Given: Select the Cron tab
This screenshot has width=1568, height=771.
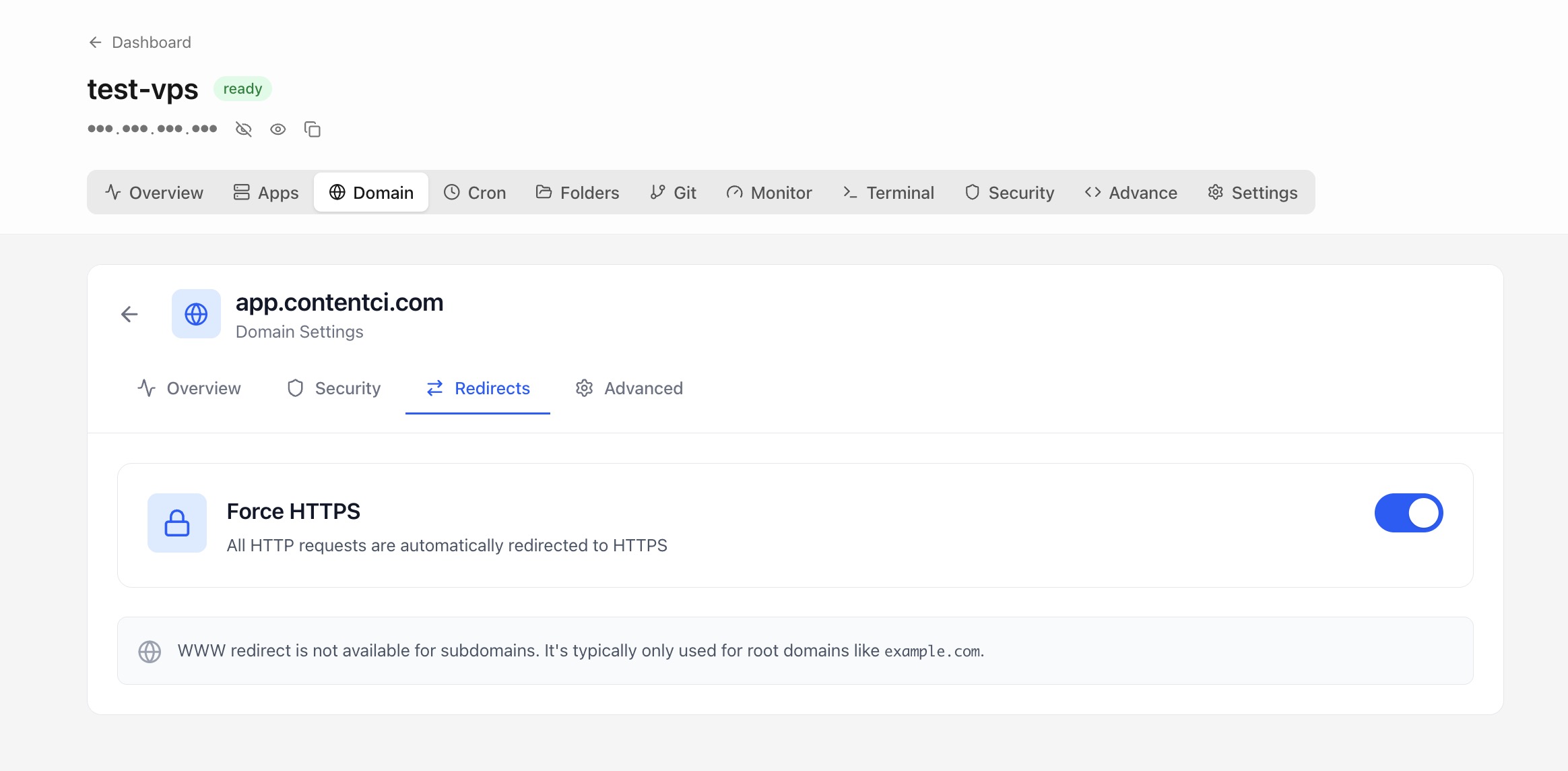Looking at the screenshot, I should point(475,193).
